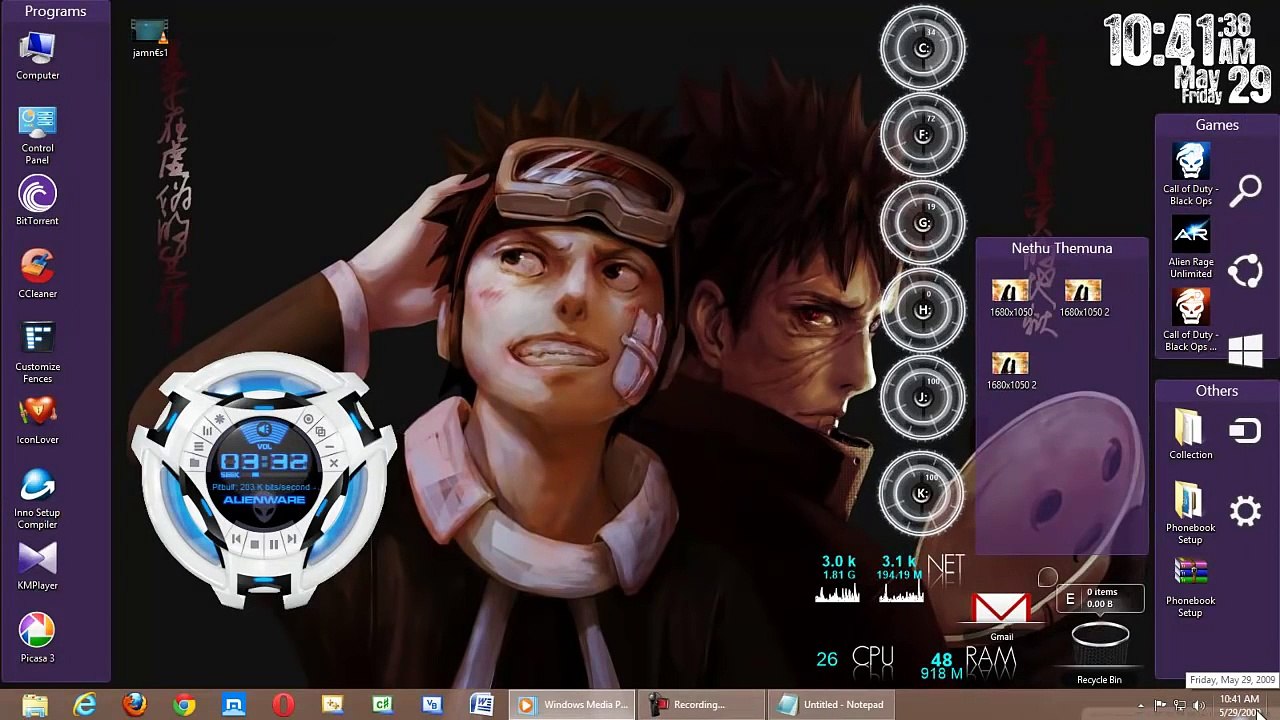Click the volume speaker icon in system tray
Screen dimensions: 1280x720
click(x=1199, y=706)
